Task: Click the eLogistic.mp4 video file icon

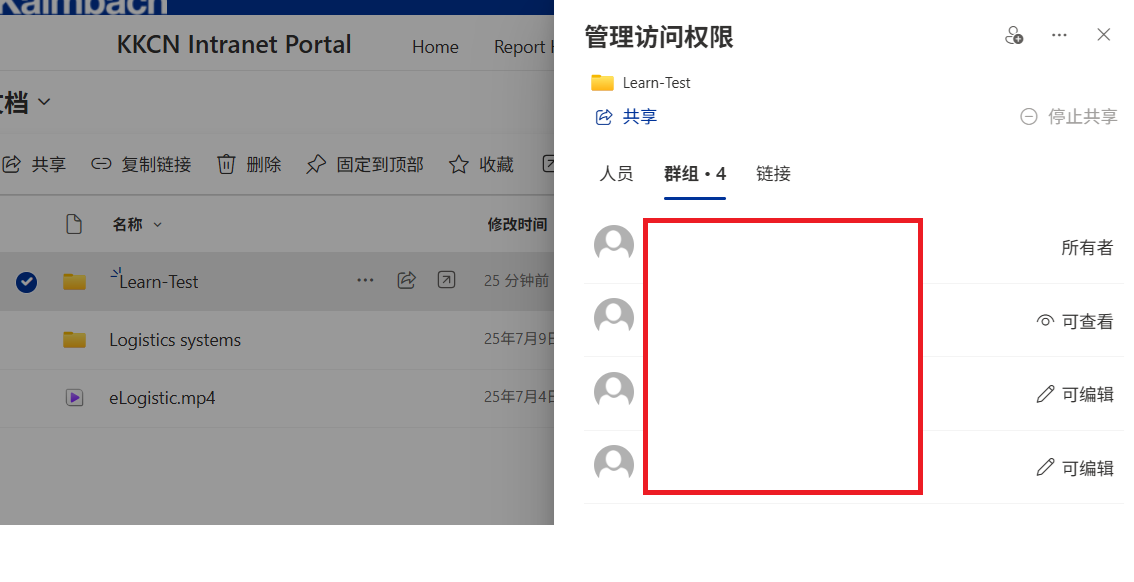Action: click(x=74, y=398)
